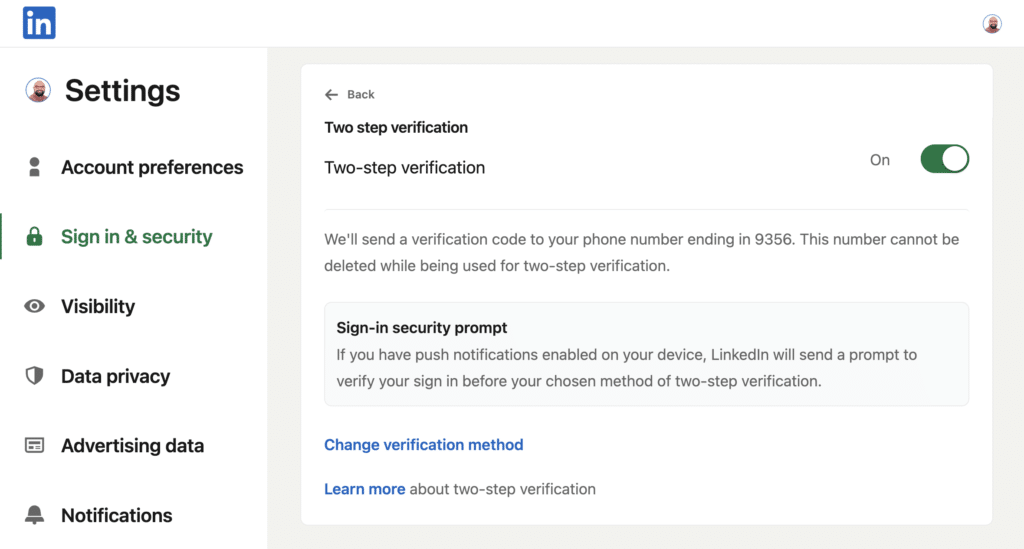Click the person icon for Account preferences

[x=35, y=167]
